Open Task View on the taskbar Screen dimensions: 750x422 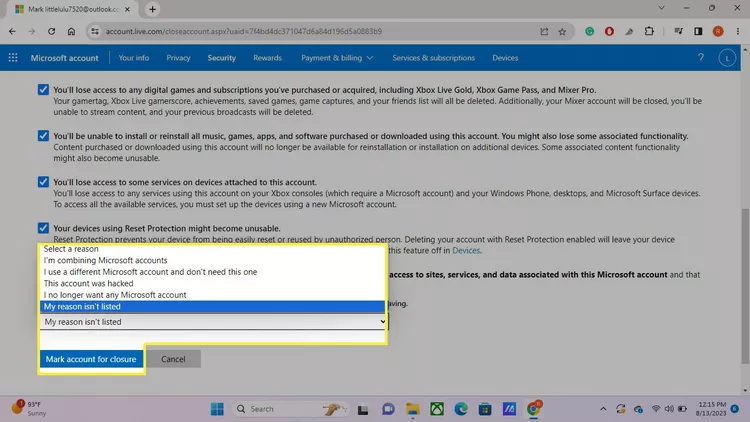363,410
